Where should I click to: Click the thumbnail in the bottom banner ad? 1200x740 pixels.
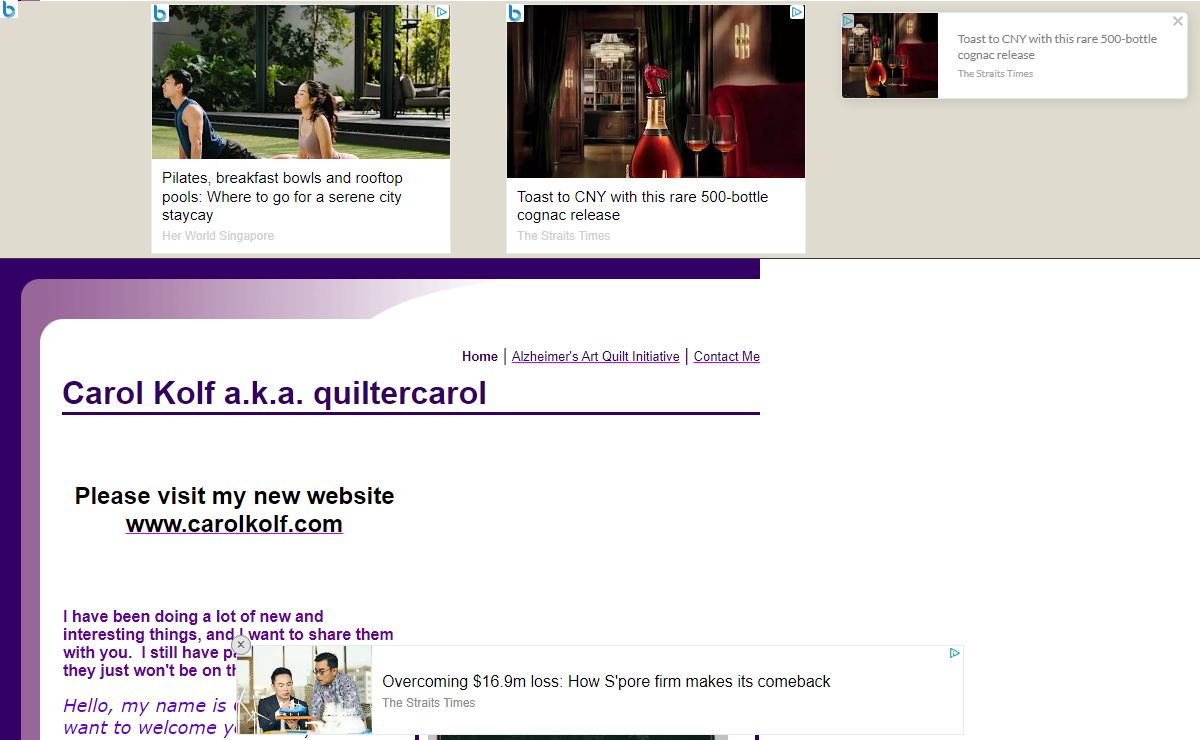305,689
